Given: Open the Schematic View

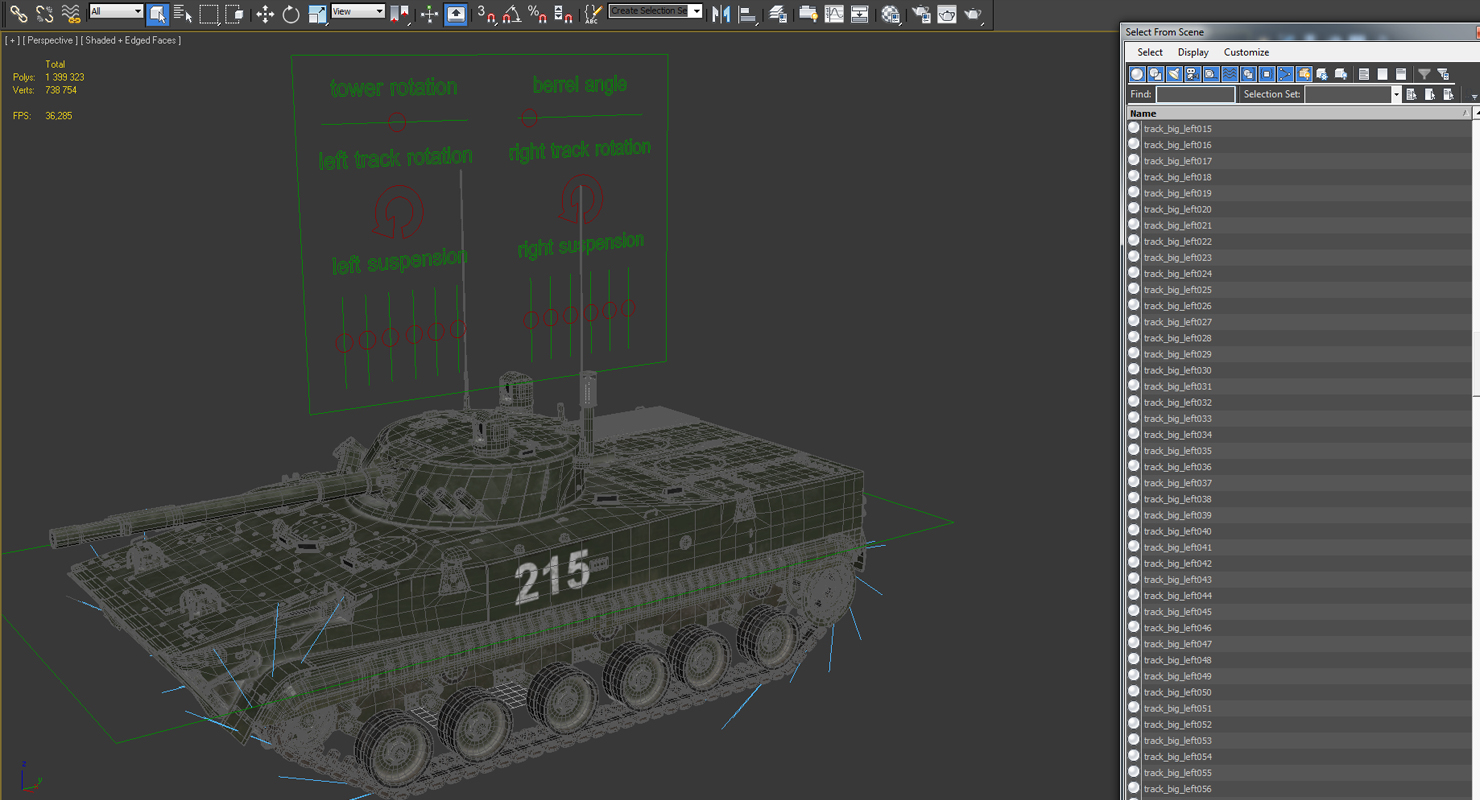Looking at the screenshot, I should 859,14.
